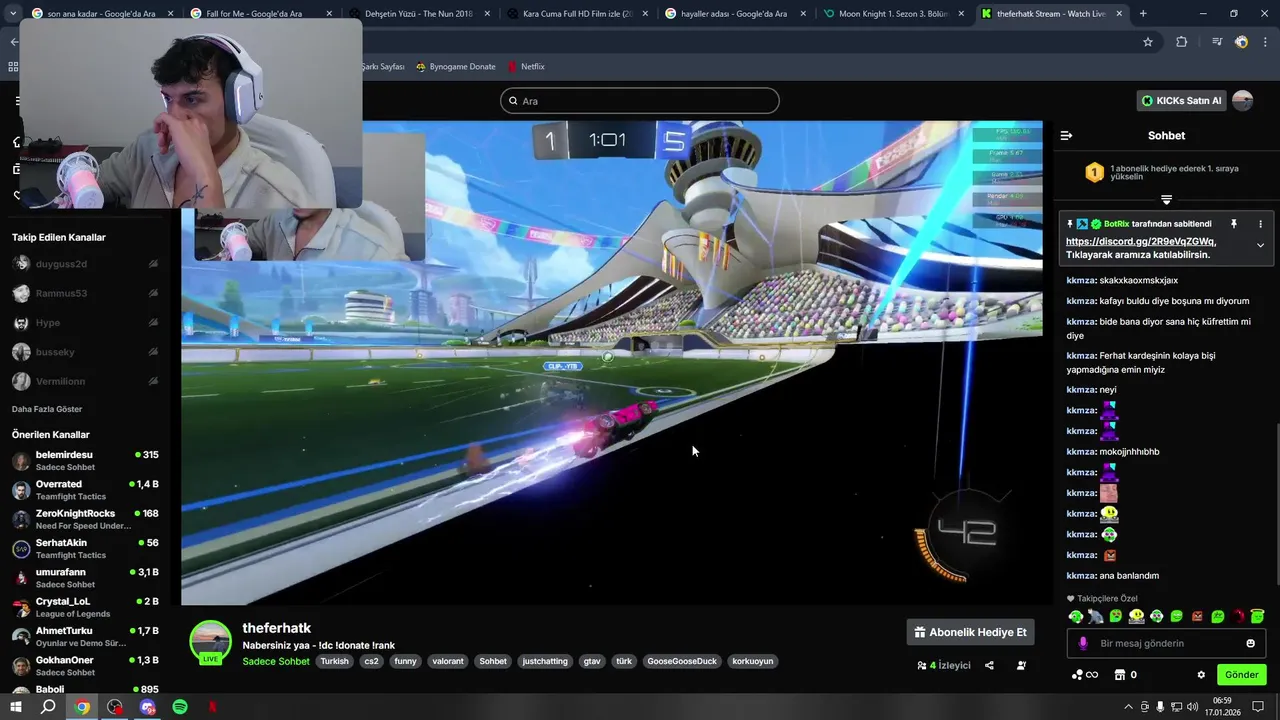Switch to Moon Knight 1. Sezon tab

pos(893,14)
